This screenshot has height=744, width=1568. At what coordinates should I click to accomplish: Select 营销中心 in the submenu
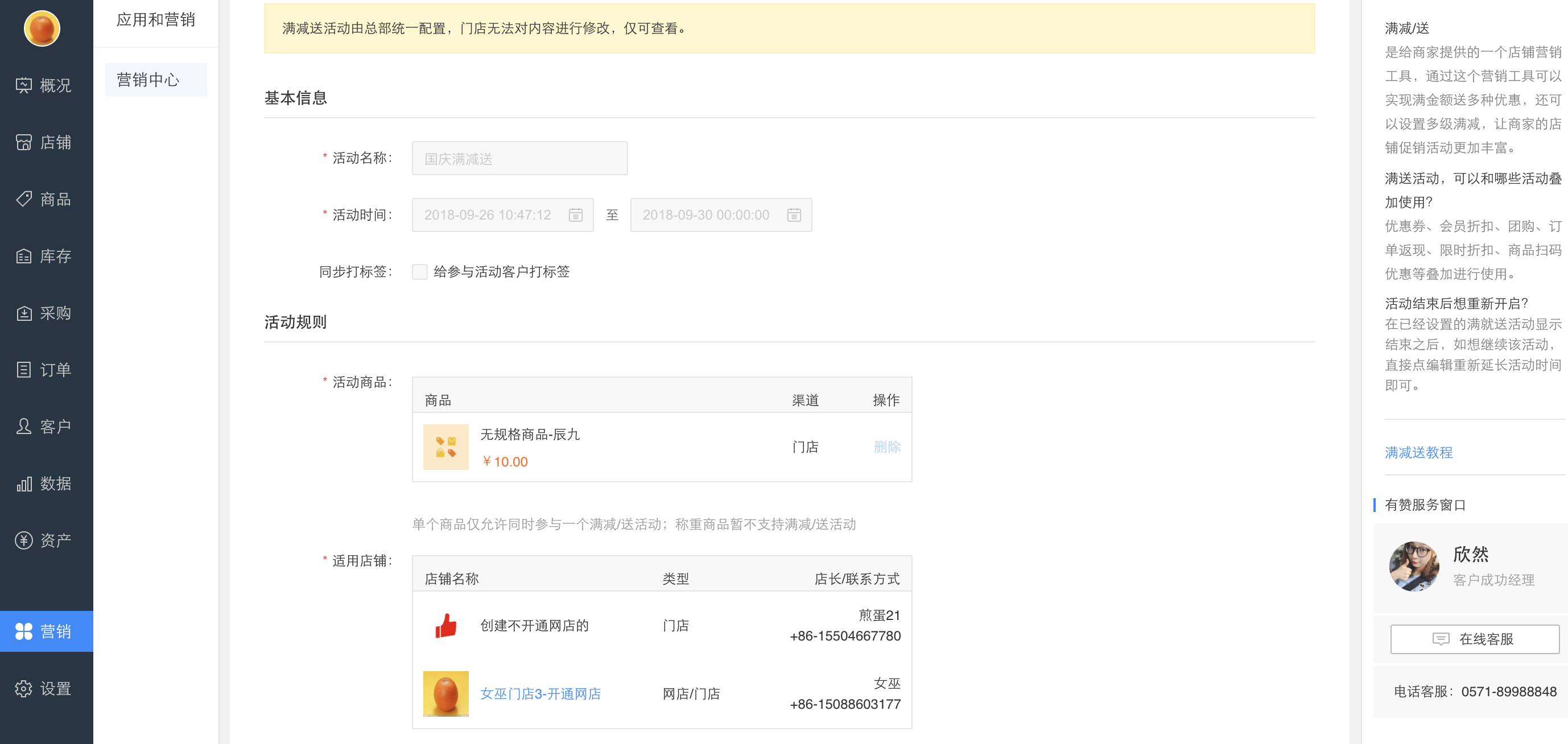(x=155, y=80)
